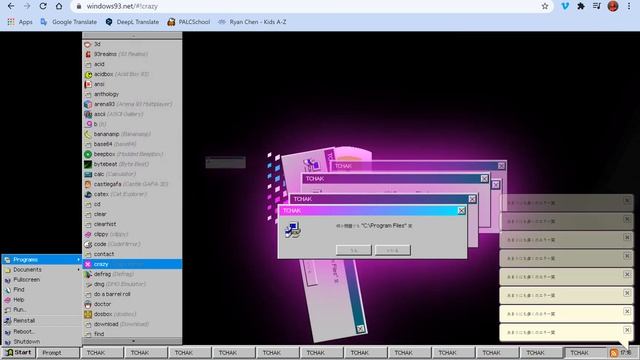Open Ryan Chen - Kids A-Z bookmark

[x=252, y=22]
